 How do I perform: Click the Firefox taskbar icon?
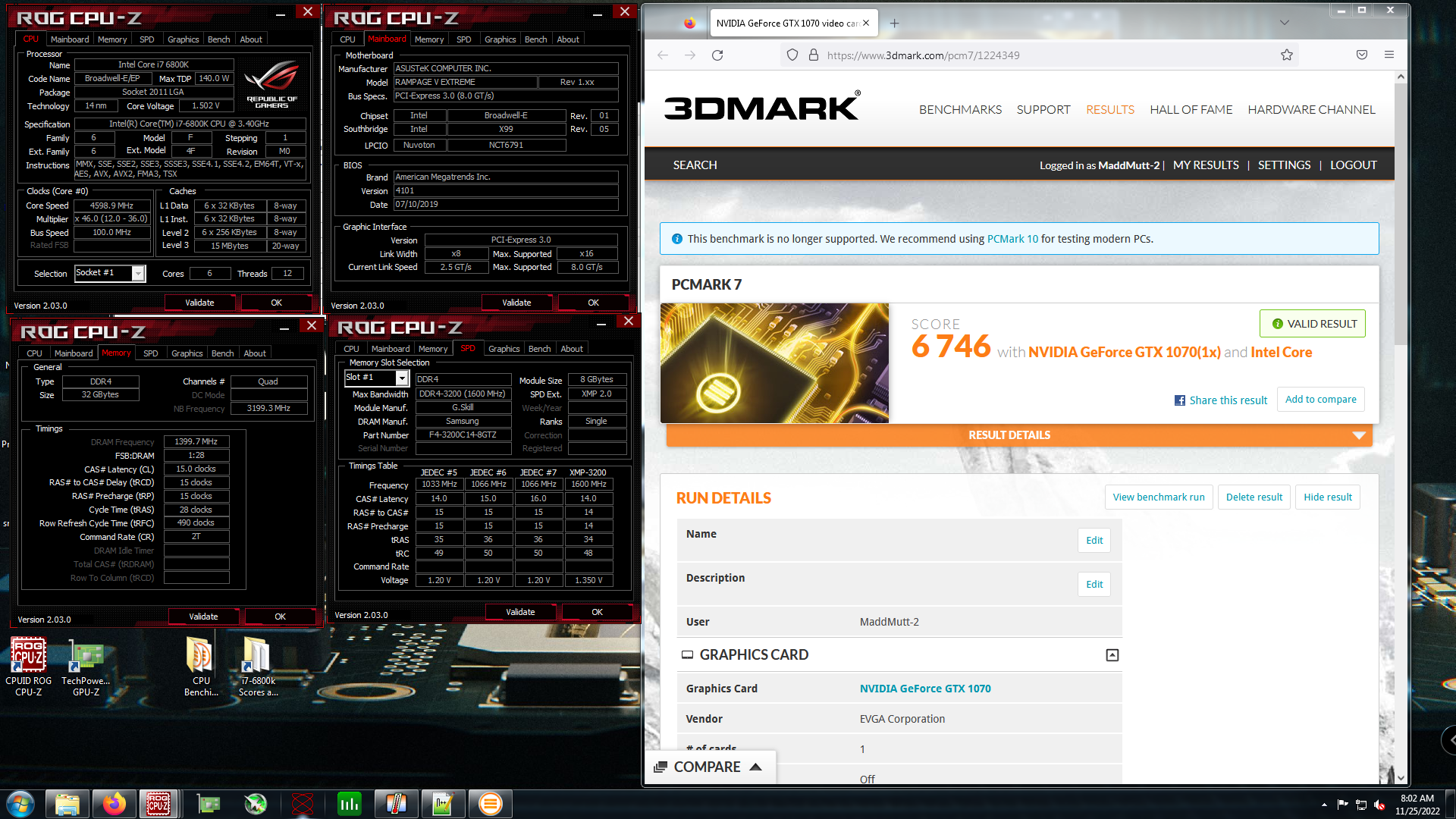click(115, 804)
